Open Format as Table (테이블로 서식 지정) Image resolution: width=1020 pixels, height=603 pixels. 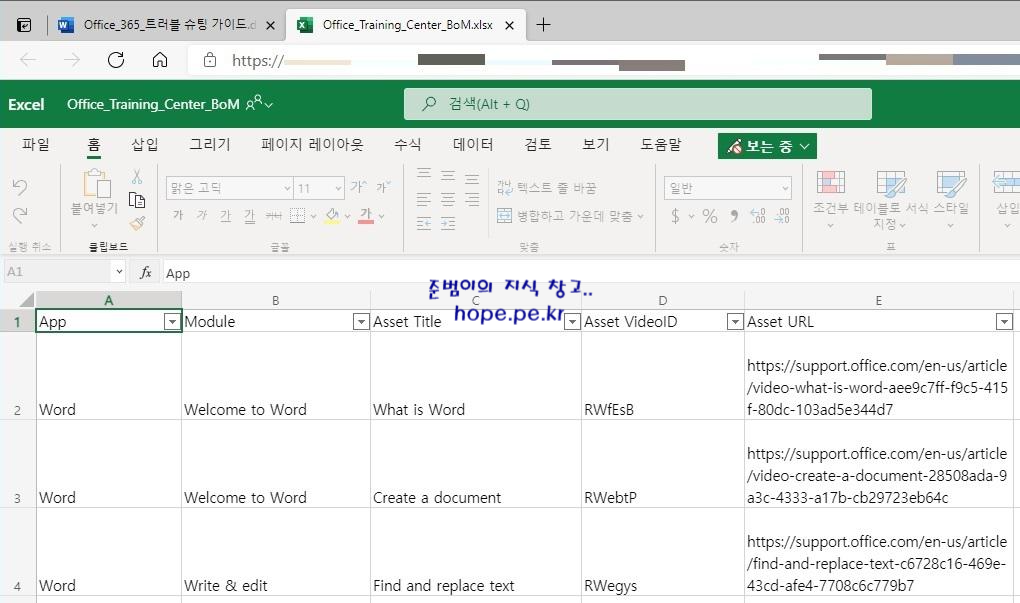[x=891, y=199]
